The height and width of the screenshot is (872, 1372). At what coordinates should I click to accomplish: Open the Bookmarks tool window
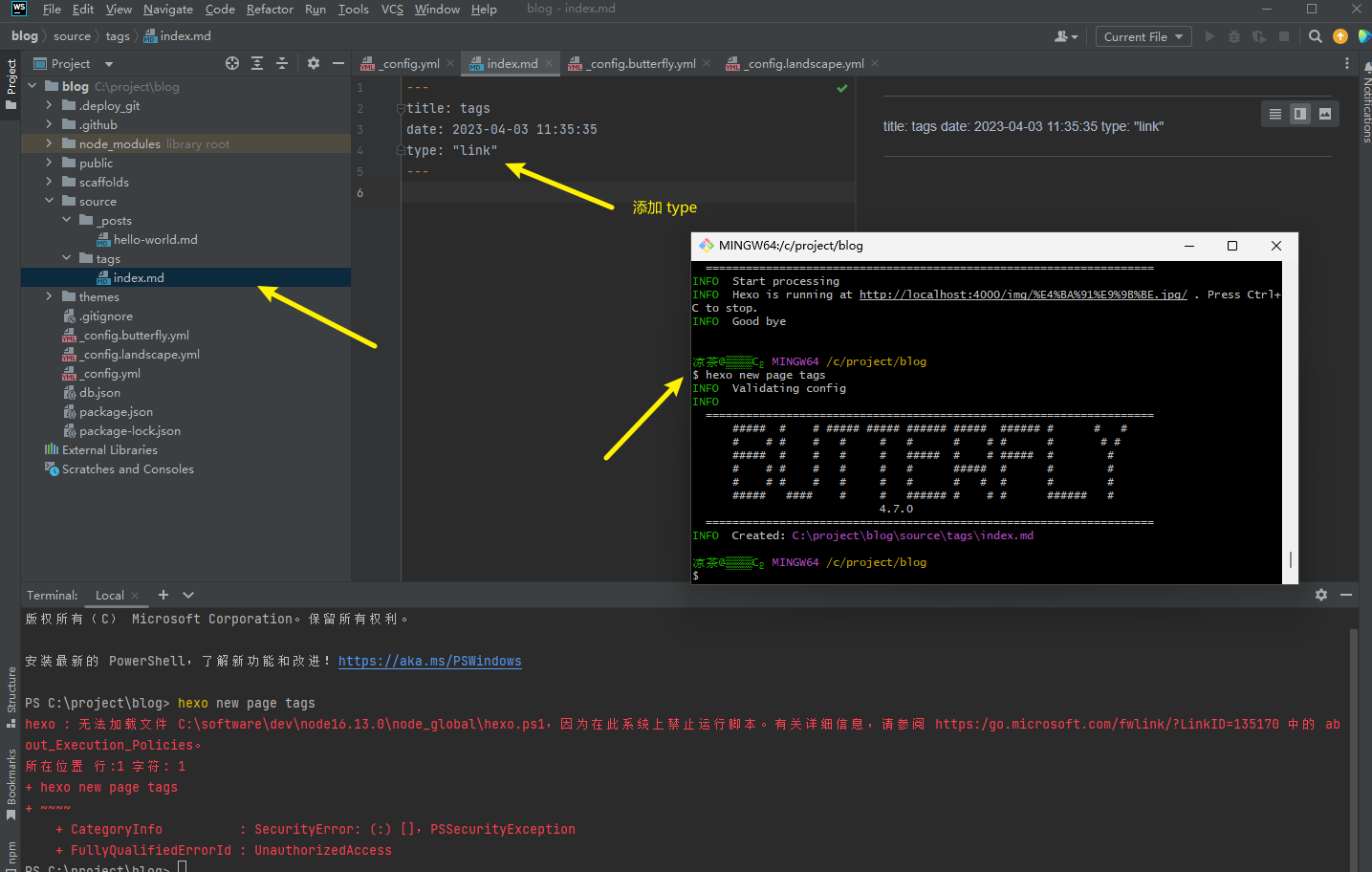click(x=11, y=784)
